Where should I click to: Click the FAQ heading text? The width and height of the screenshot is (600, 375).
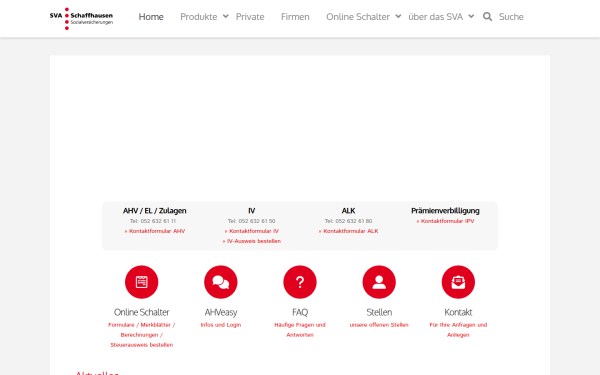pyautogui.click(x=300, y=312)
